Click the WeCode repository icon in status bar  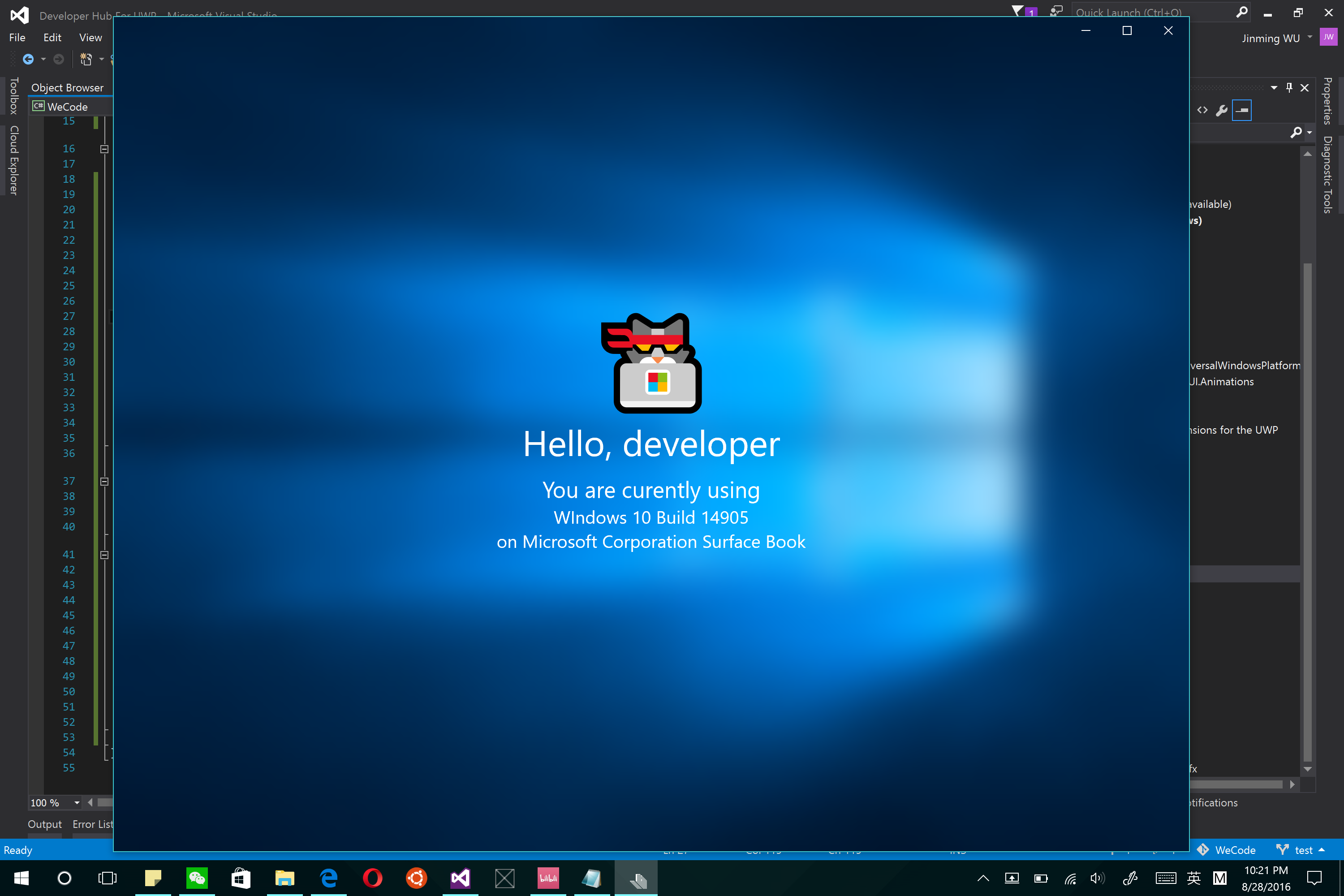pos(1203,850)
